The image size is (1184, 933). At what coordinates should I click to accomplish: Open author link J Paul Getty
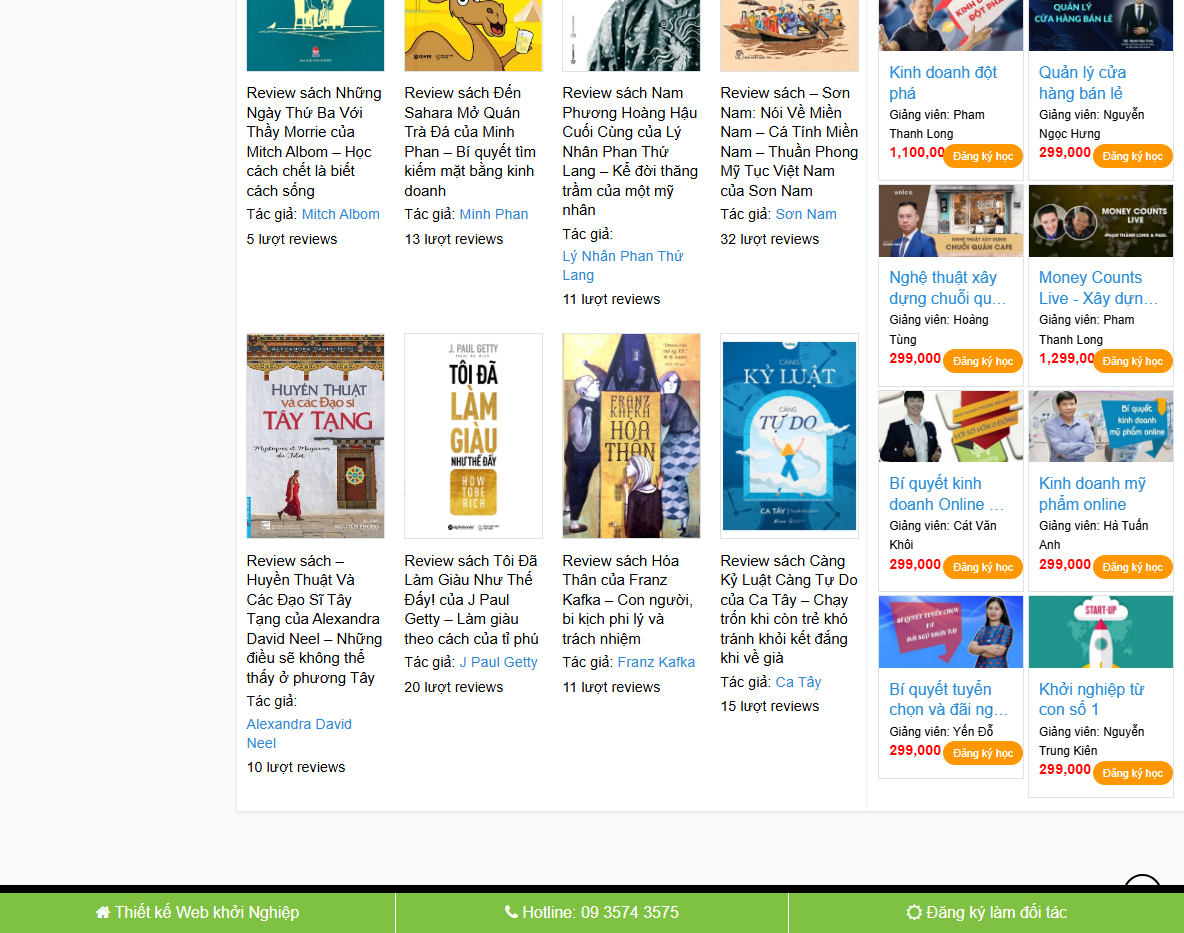point(498,662)
